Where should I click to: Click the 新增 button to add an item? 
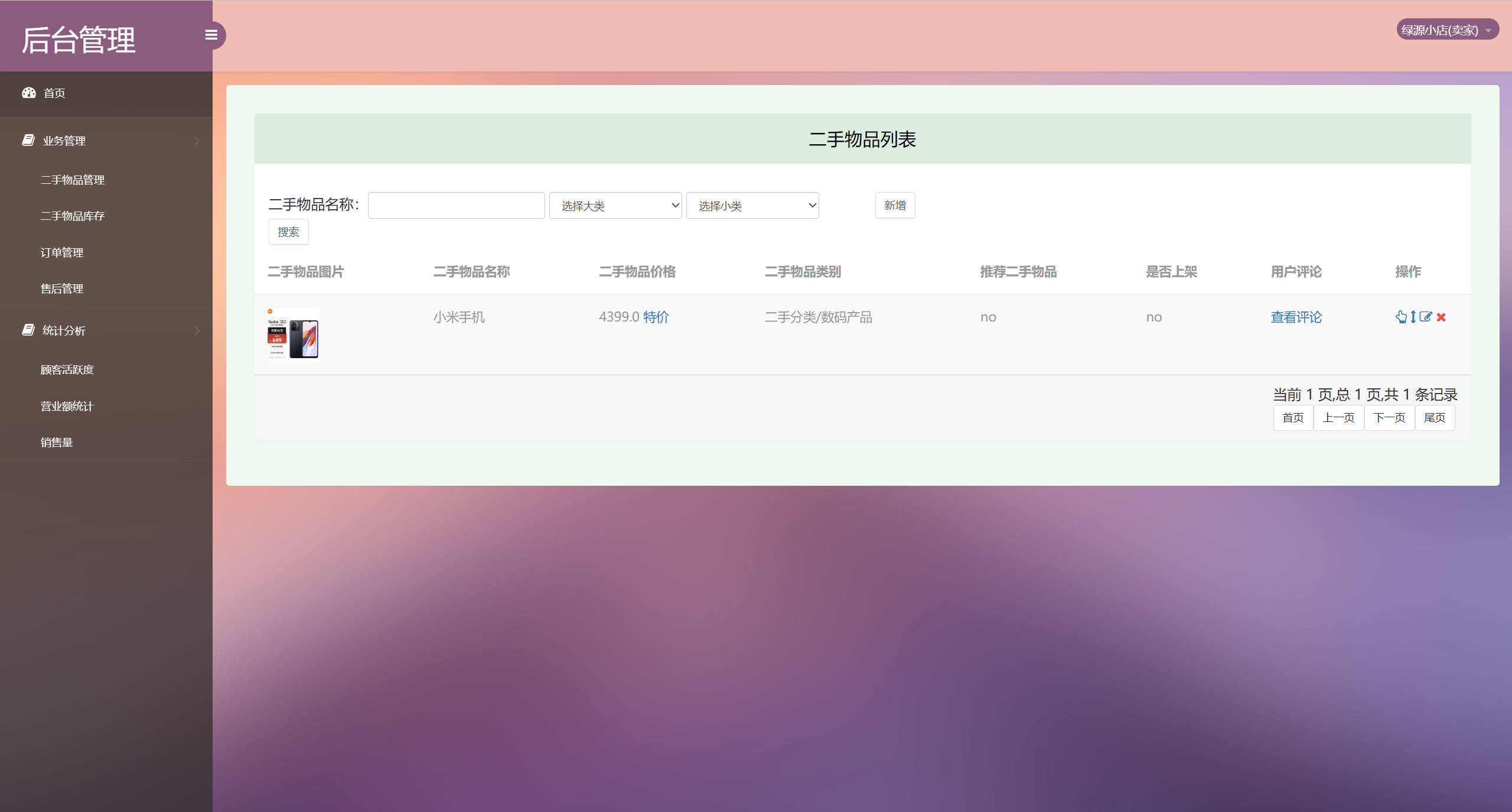[895, 205]
